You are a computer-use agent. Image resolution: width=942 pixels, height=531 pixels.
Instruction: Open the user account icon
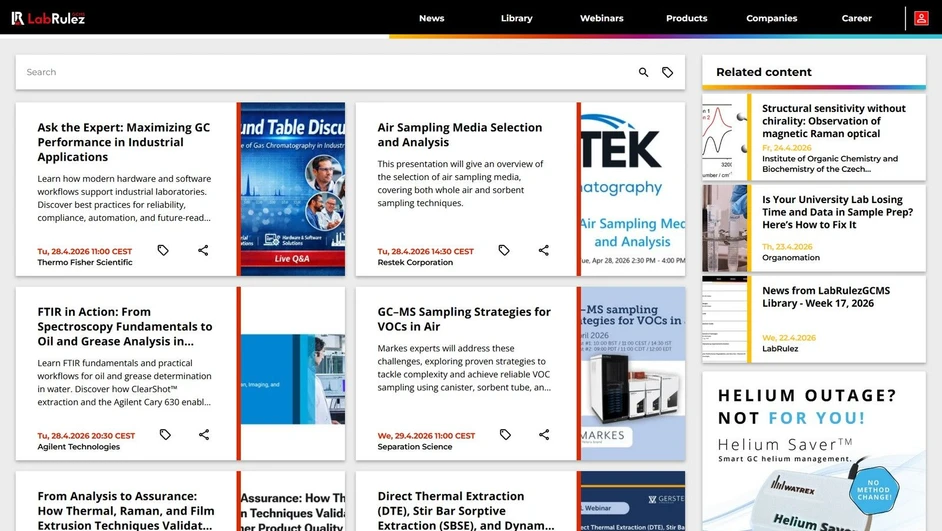pyautogui.click(x=921, y=18)
